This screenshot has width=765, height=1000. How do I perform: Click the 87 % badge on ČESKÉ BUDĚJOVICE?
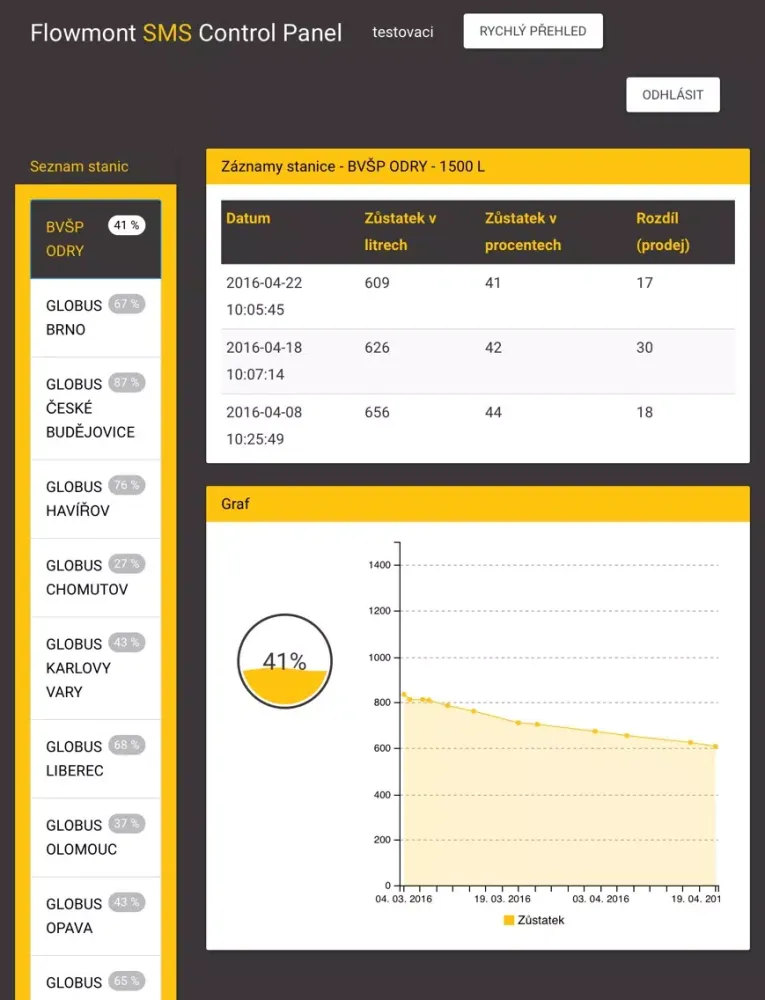click(127, 383)
